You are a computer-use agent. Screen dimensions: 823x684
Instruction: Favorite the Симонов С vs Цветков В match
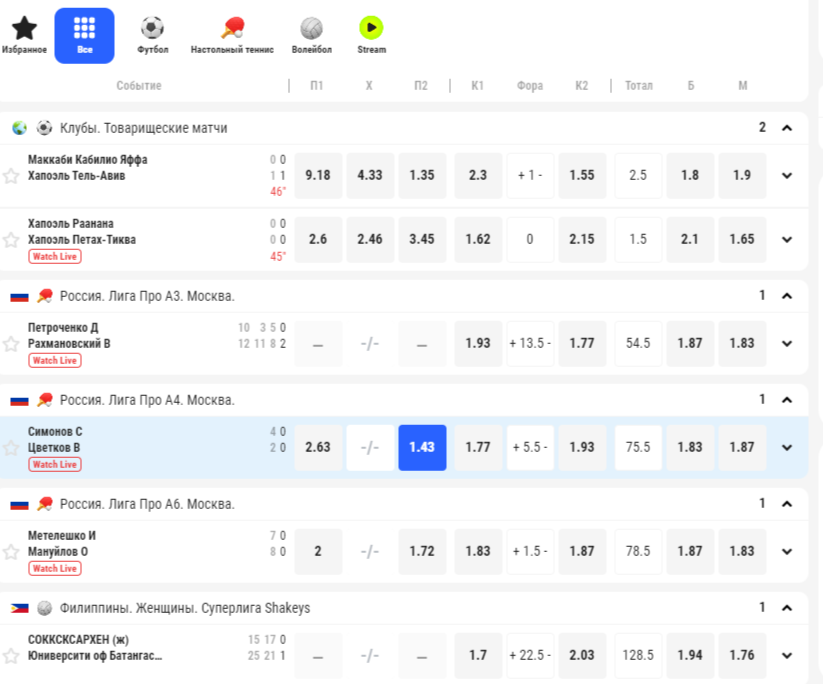(x=11, y=448)
